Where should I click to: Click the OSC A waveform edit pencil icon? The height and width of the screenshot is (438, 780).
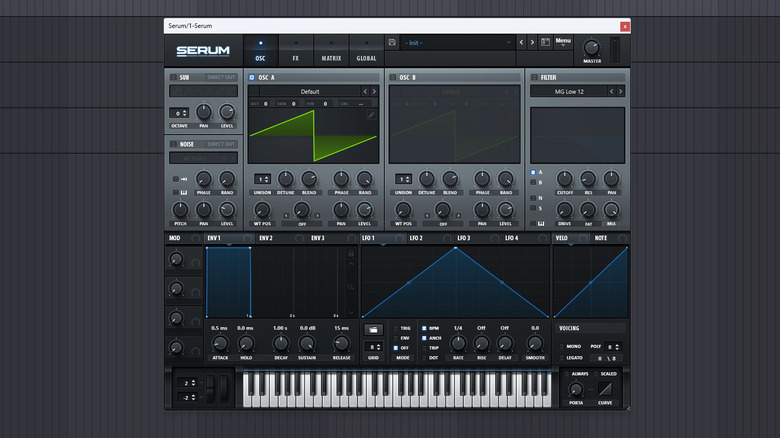[x=371, y=115]
